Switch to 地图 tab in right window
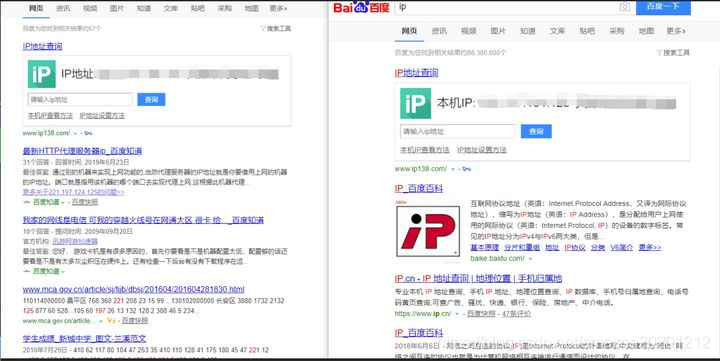Viewport: 720px width, 361px height. tap(646, 31)
